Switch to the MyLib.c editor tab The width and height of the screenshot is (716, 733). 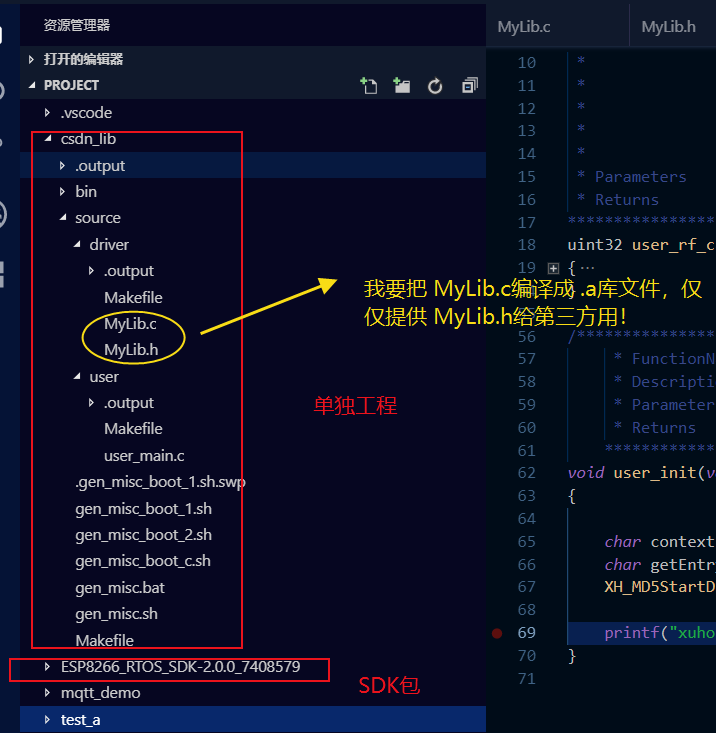click(x=523, y=27)
